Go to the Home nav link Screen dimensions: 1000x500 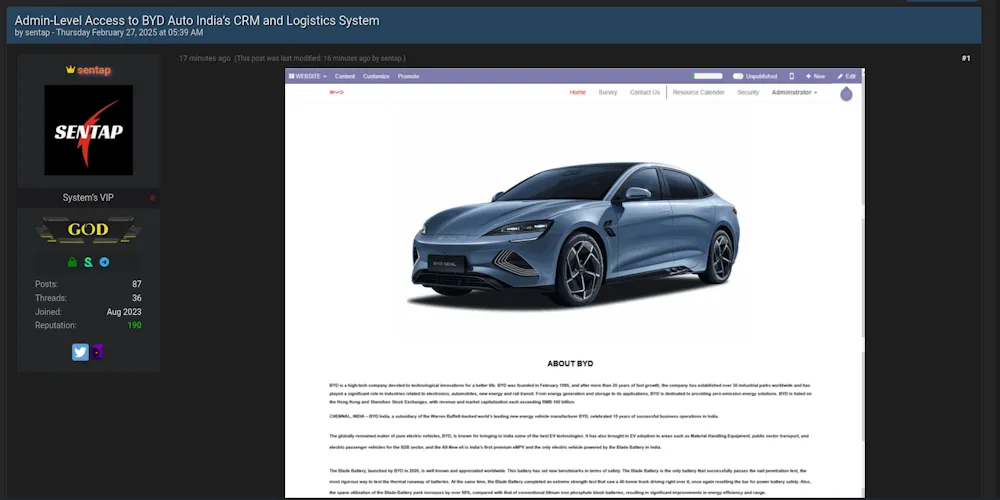[578, 92]
